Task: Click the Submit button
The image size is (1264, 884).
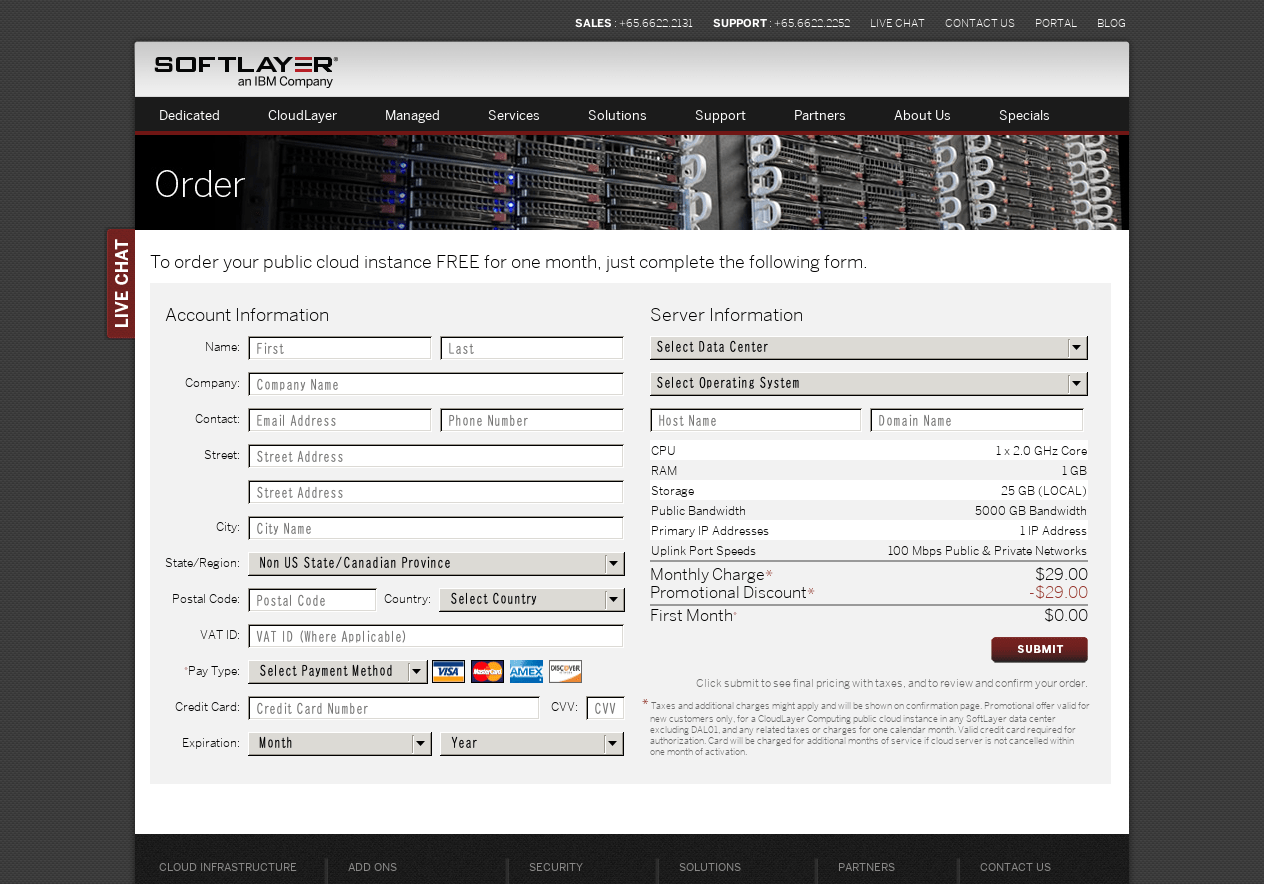Action: pyautogui.click(x=1039, y=649)
